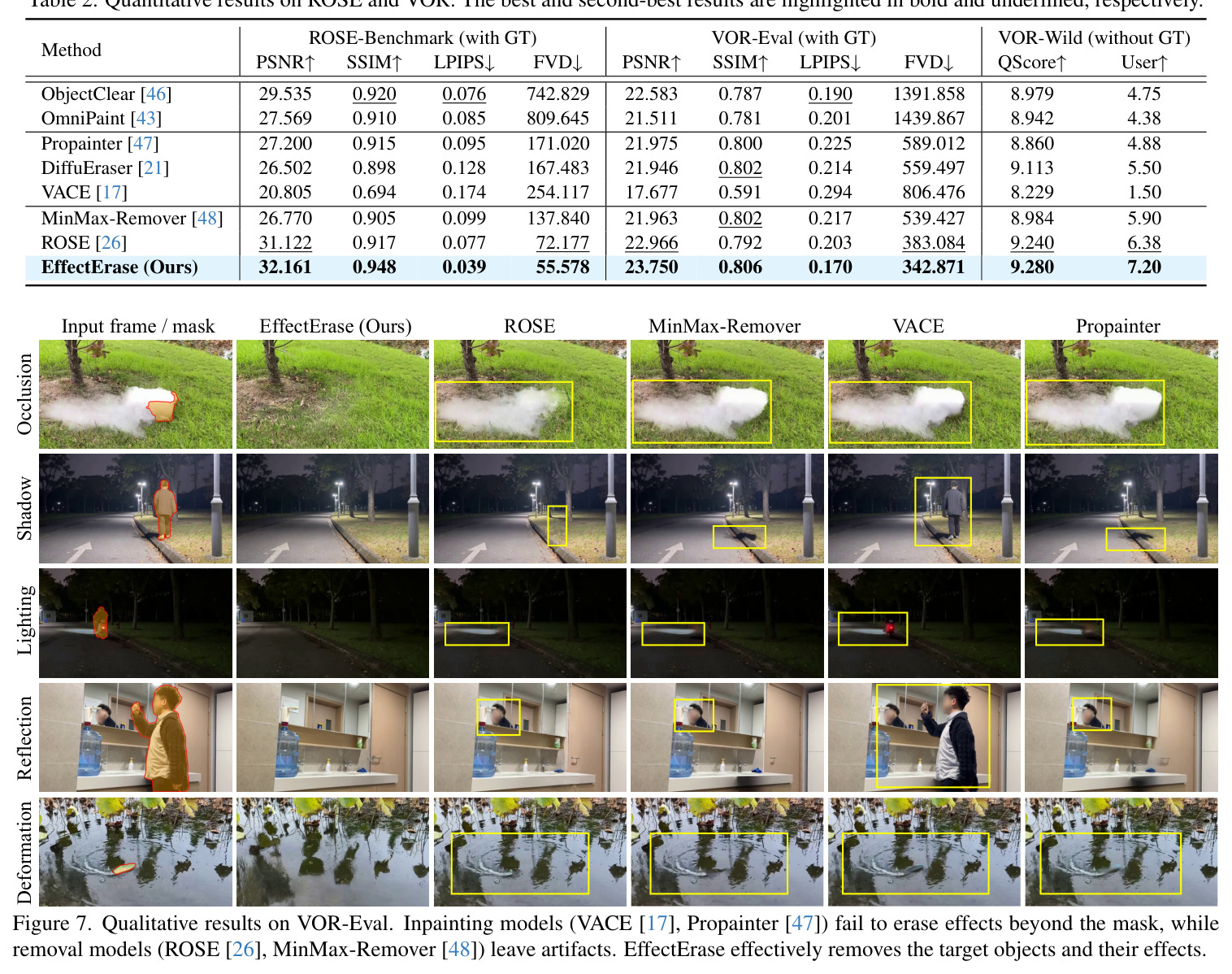Open citation link 43 beside OmniPaint
The image size is (1232, 974).
[x=146, y=119]
